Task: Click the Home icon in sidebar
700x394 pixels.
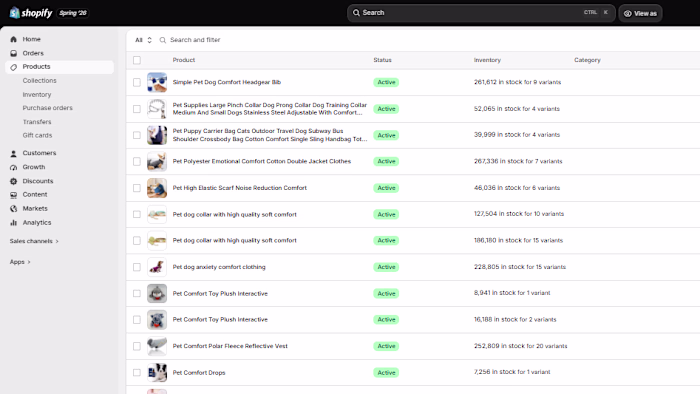Action: coord(13,39)
